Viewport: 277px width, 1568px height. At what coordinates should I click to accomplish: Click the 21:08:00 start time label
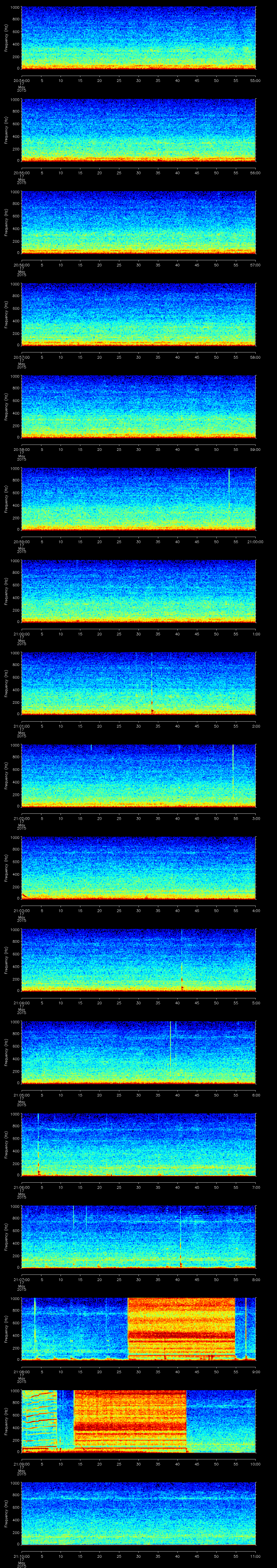click(21, 1372)
